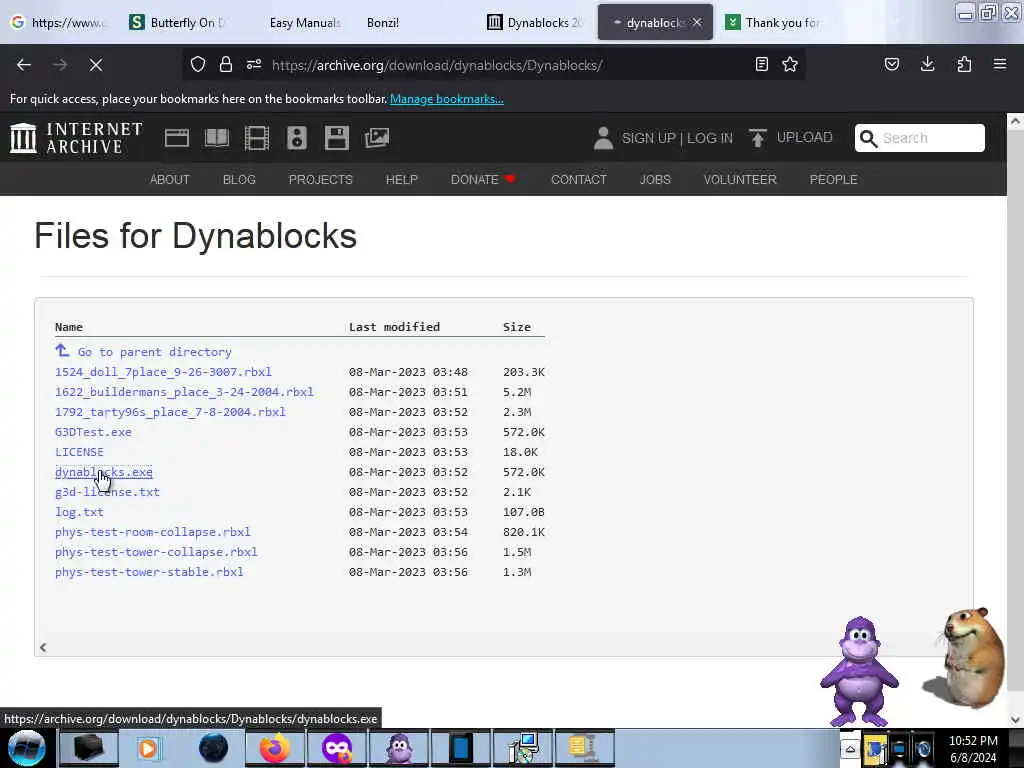
Task: Open Firefox from the taskbar
Action: click(275, 748)
